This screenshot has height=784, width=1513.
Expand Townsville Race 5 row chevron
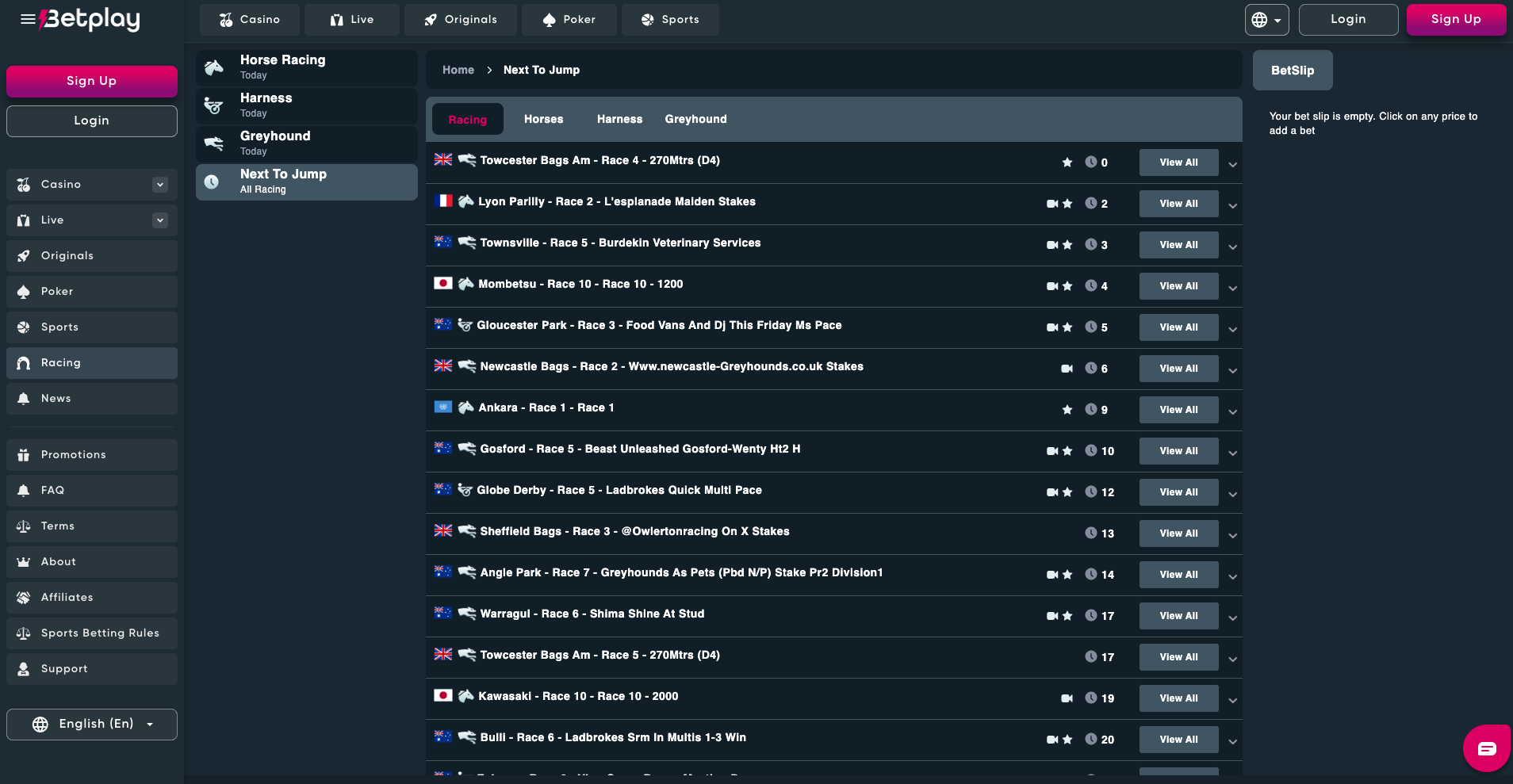tap(1232, 247)
